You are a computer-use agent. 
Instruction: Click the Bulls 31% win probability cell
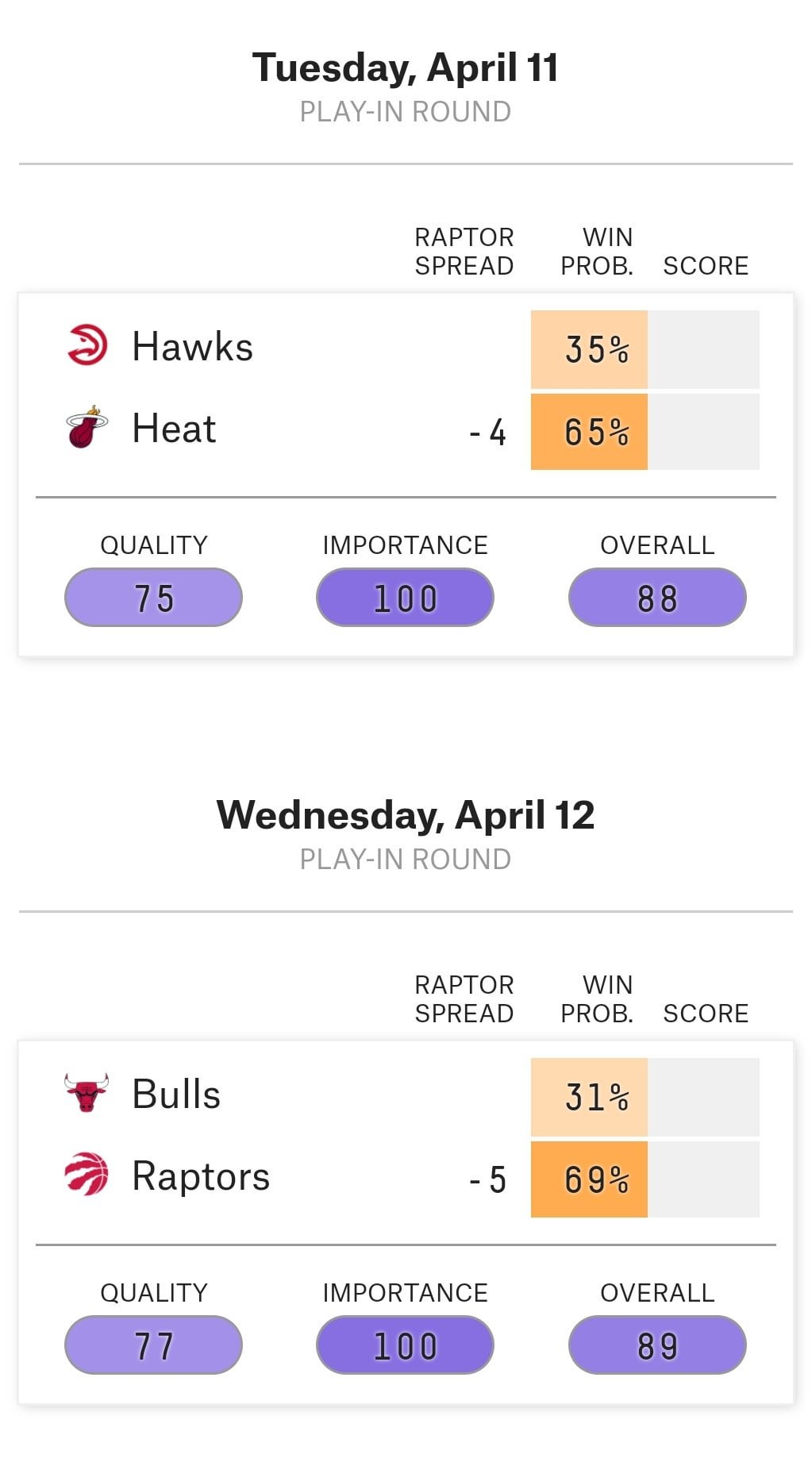pos(589,1097)
